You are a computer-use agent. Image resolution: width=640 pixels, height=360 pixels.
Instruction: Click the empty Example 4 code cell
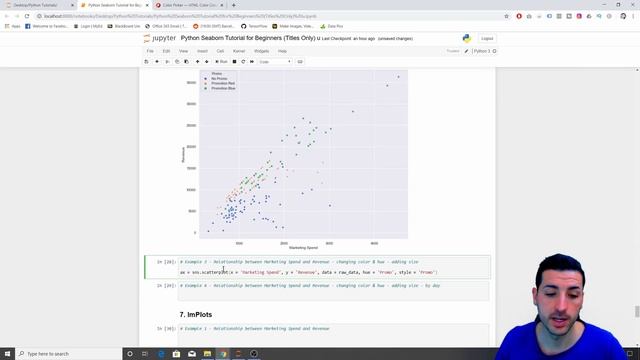pyautogui.click(x=334, y=291)
